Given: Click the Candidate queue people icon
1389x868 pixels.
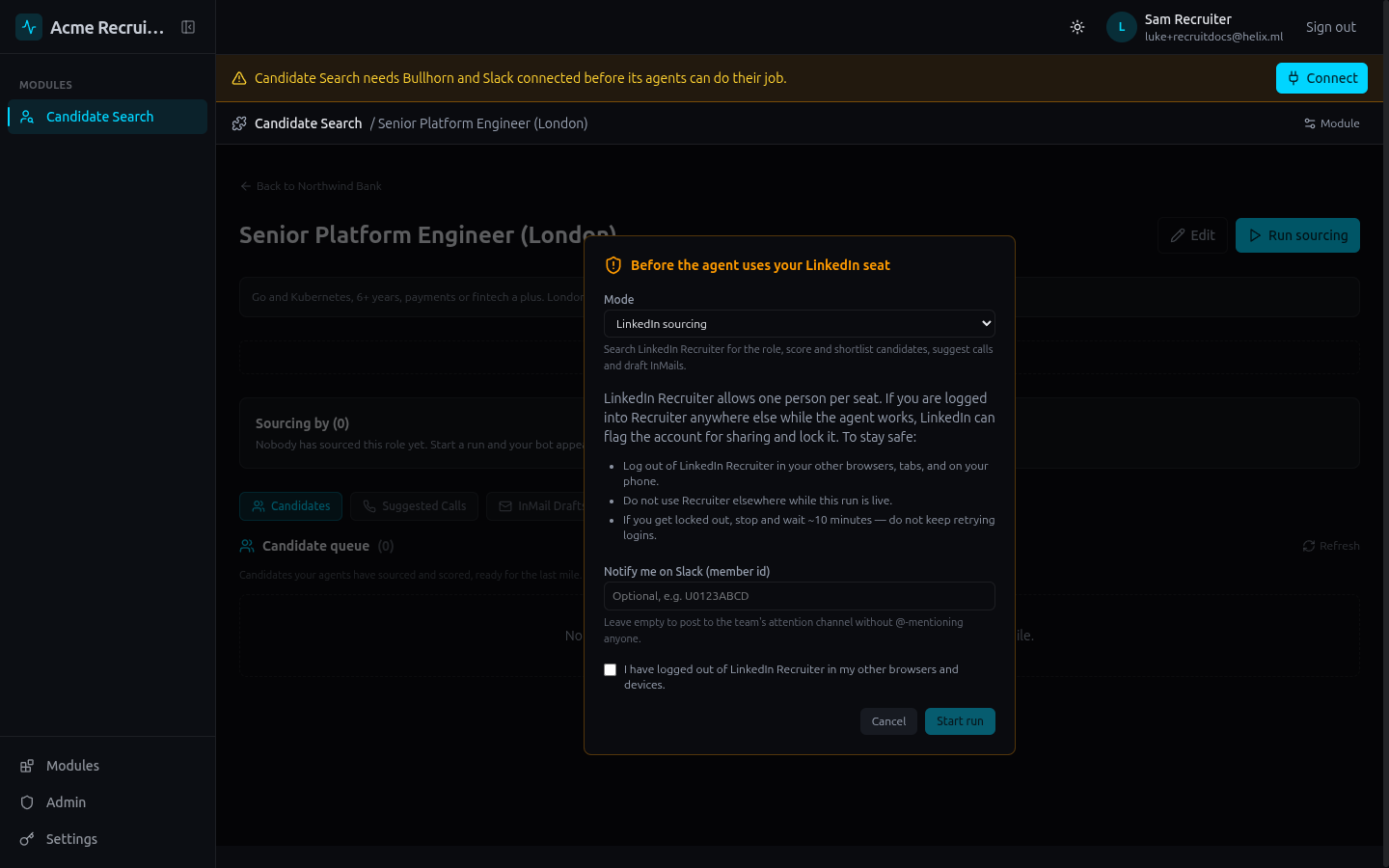Looking at the screenshot, I should pos(247,546).
